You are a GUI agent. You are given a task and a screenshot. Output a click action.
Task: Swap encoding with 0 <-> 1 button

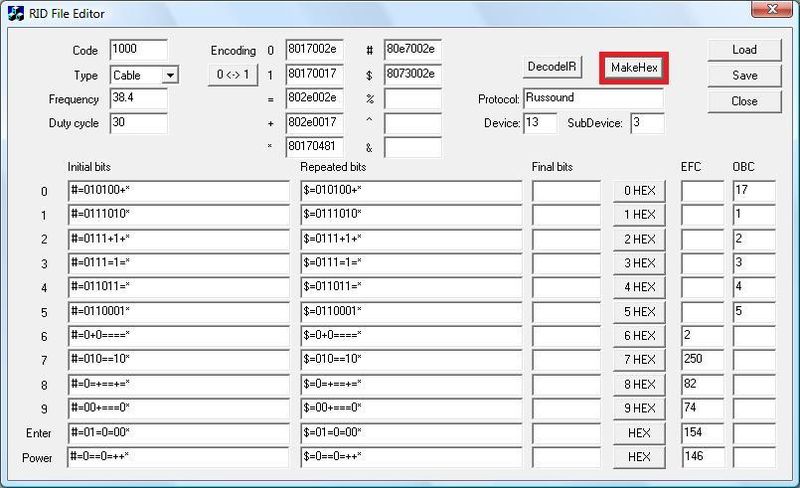click(232, 75)
